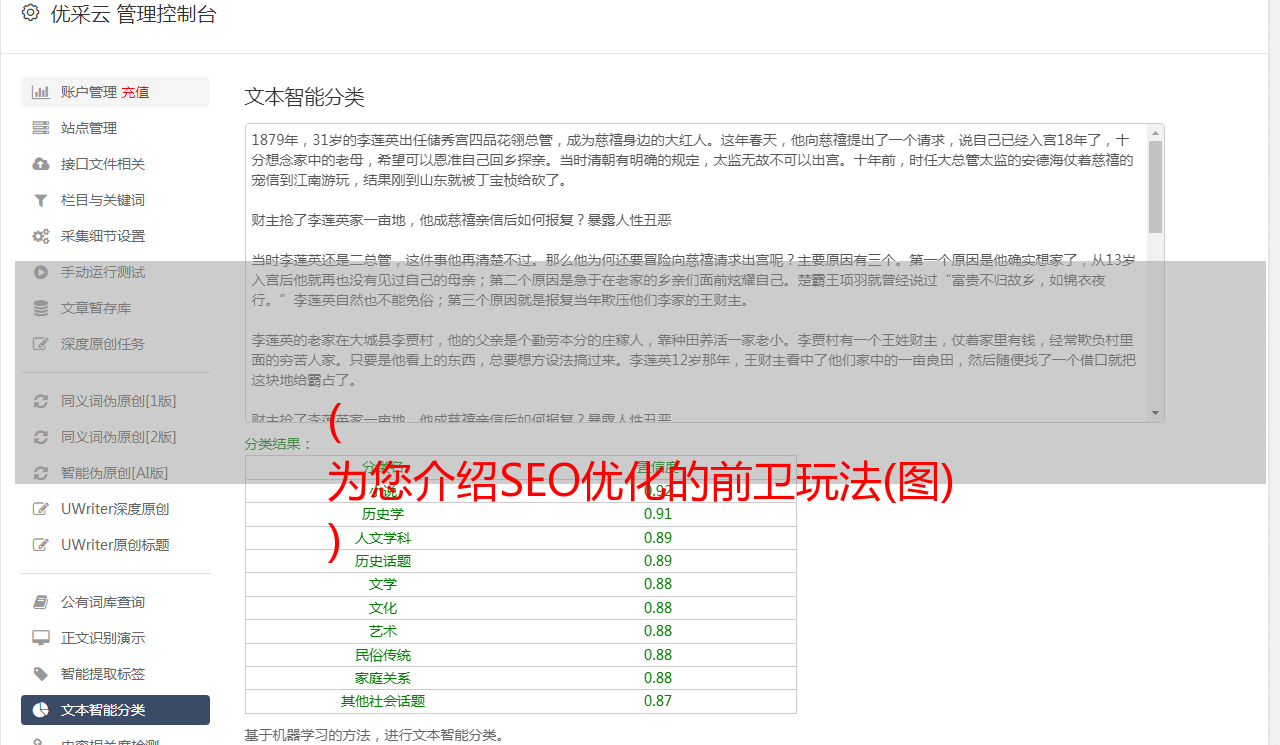The width and height of the screenshot is (1280, 745).
Task: Click the 分类结果 label
Action: tap(279, 444)
